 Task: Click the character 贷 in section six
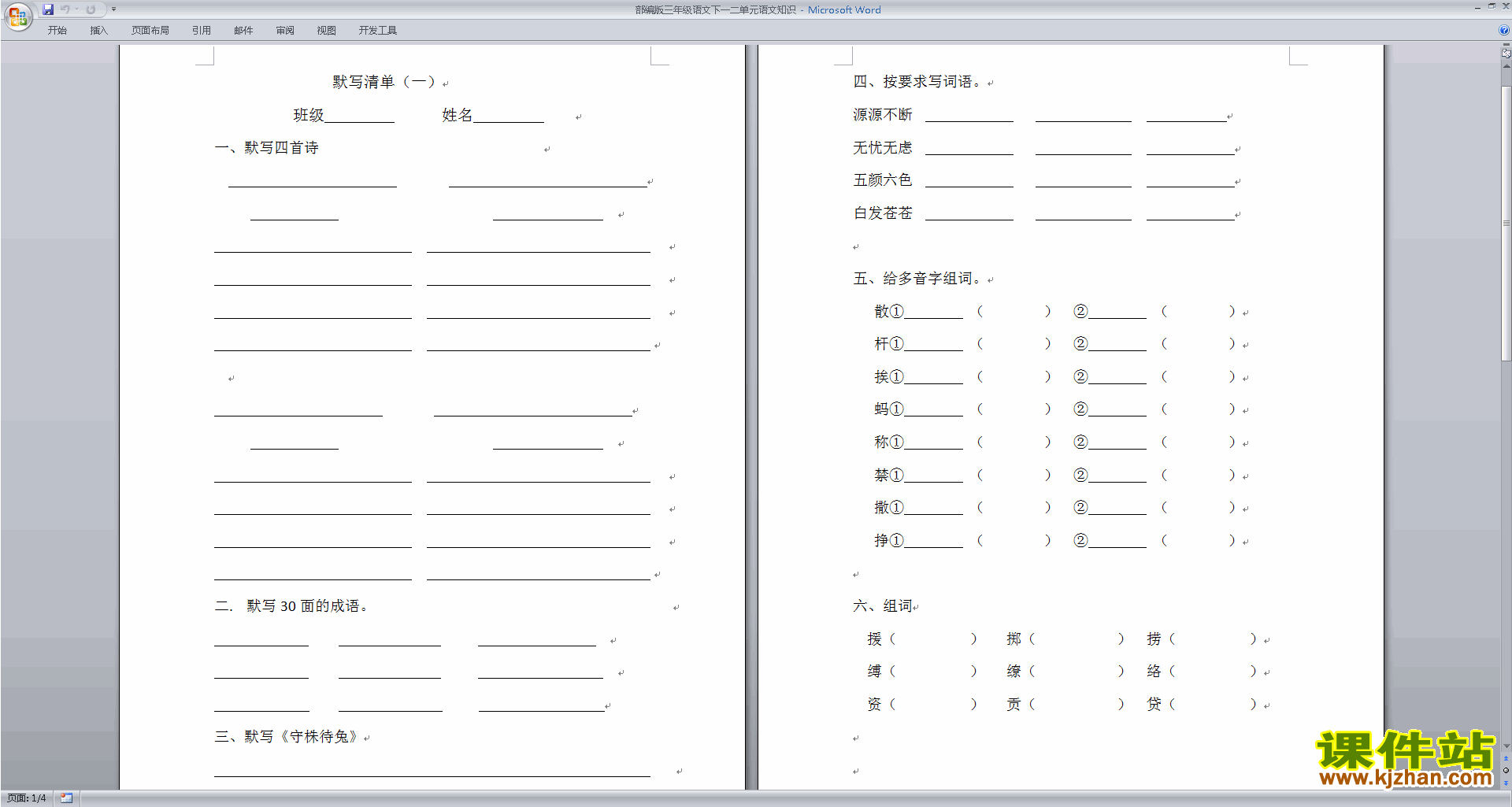coord(1154,705)
